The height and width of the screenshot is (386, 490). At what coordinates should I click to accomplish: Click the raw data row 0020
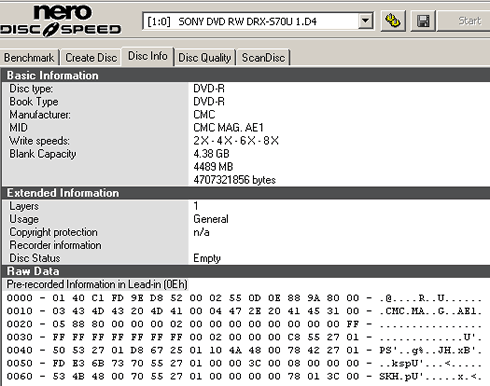tap(244, 324)
